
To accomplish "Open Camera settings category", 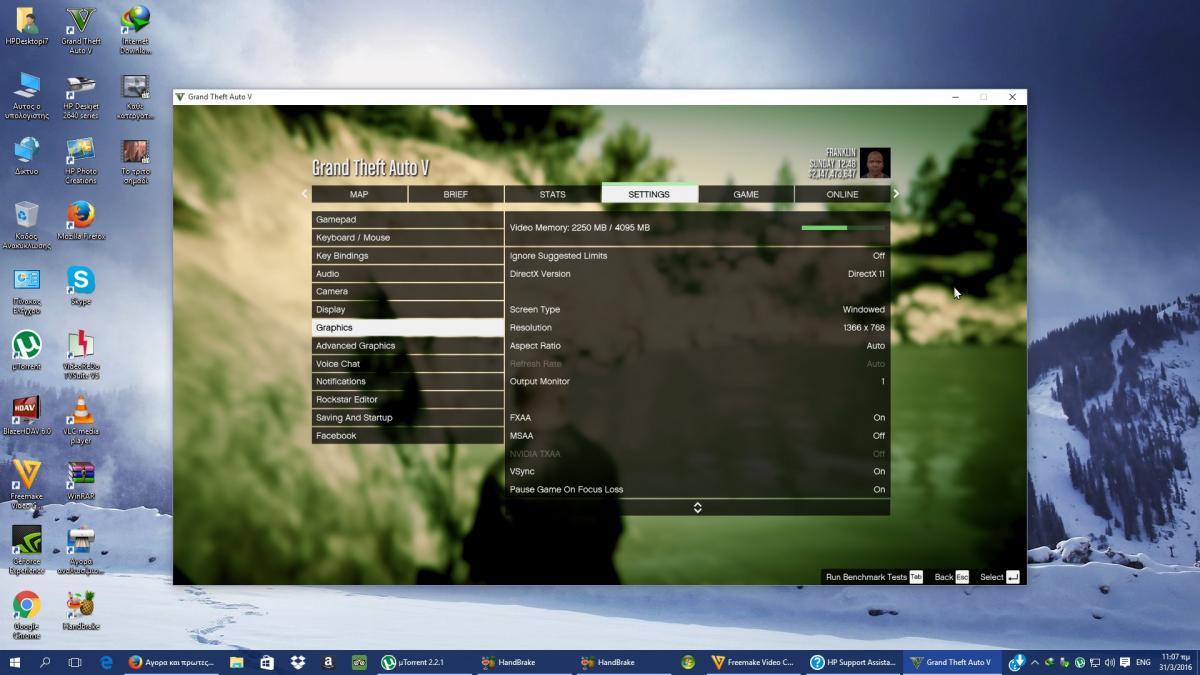I will click(x=407, y=292).
